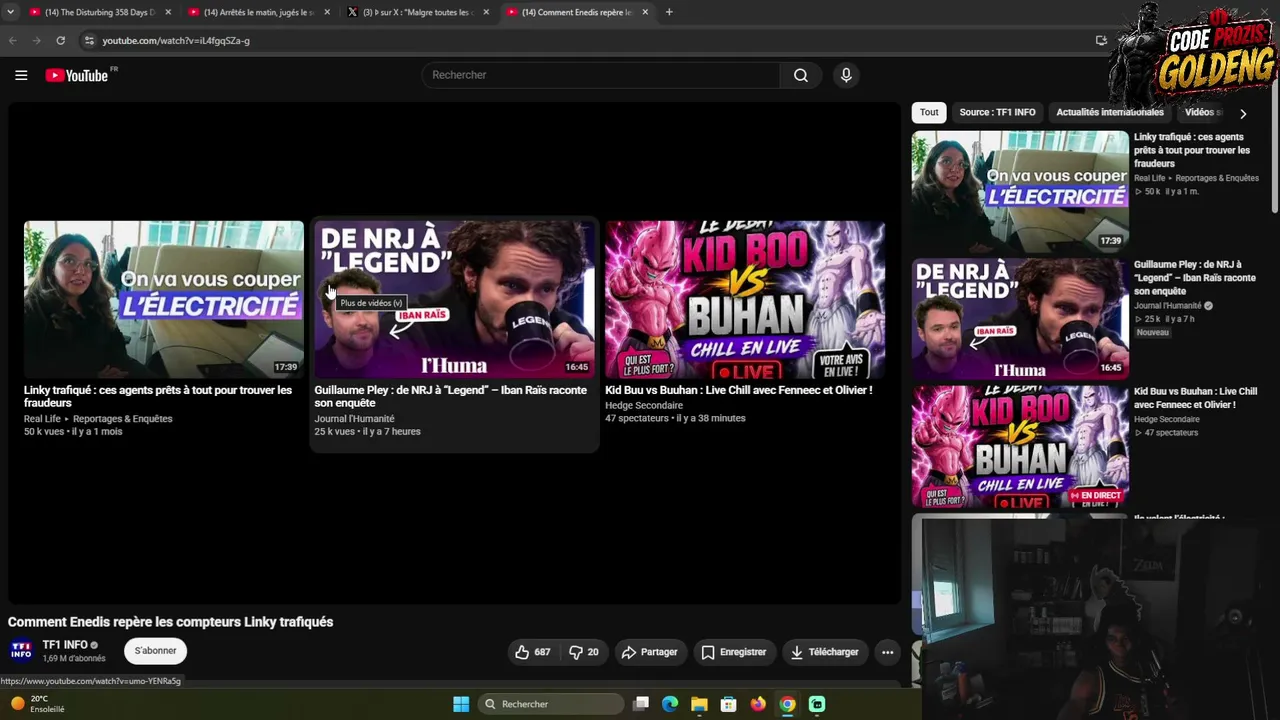The width and height of the screenshot is (1280, 720).
Task: Switch to 'The Disturbing 358 Days' tab
Action: pyautogui.click(x=100, y=12)
